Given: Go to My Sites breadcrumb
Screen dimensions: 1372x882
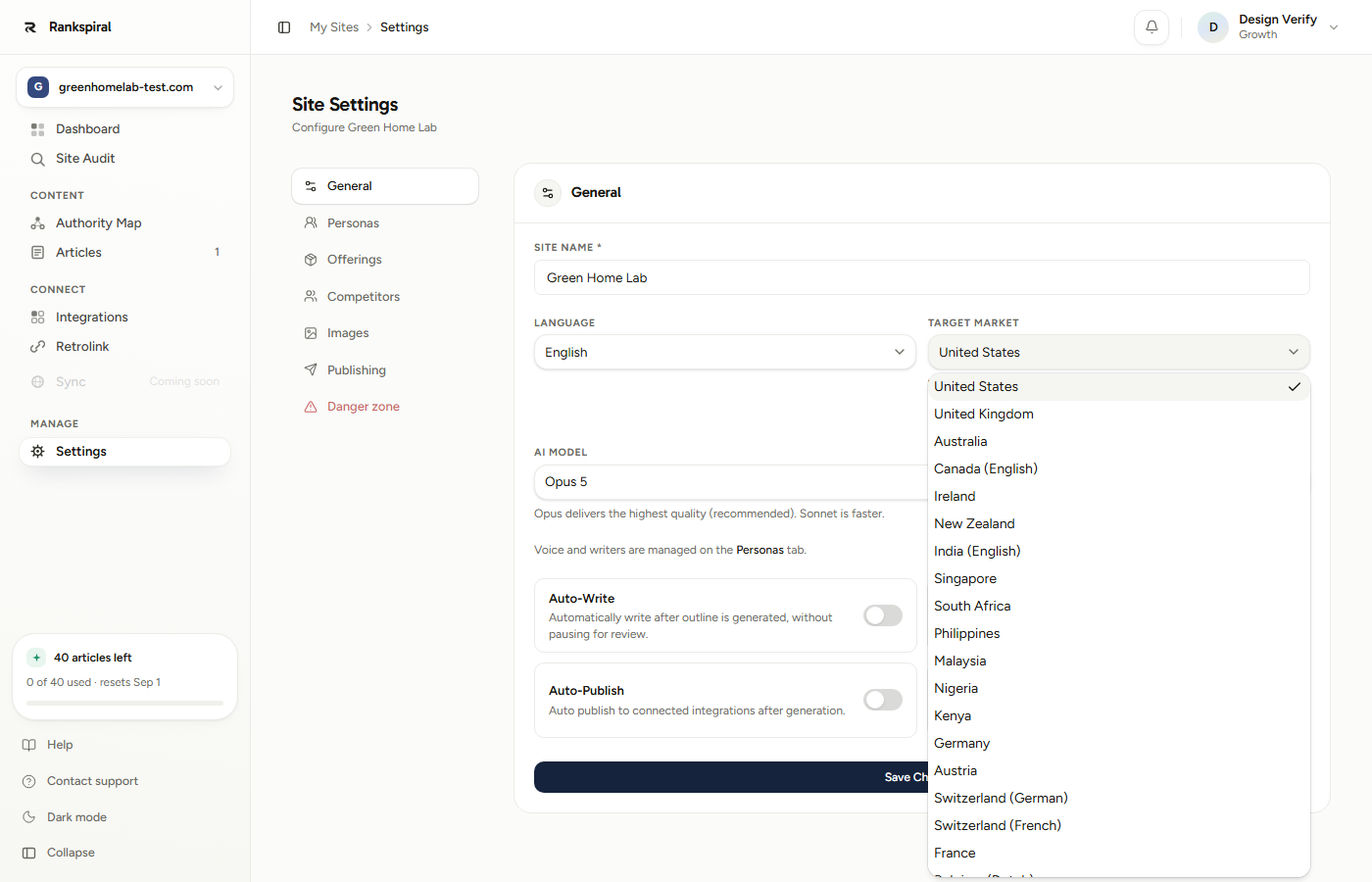Looking at the screenshot, I should point(334,27).
